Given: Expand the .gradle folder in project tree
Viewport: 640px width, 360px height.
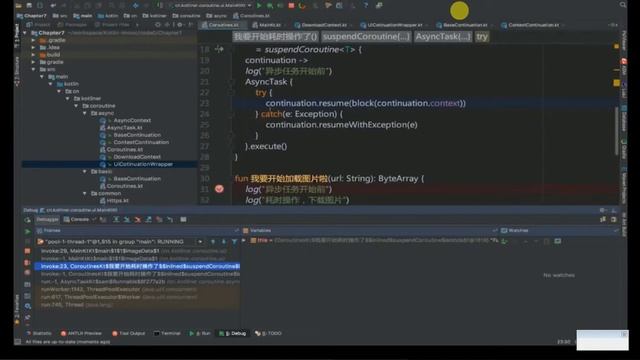Looking at the screenshot, I should pyautogui.click(x=33, y=40).
